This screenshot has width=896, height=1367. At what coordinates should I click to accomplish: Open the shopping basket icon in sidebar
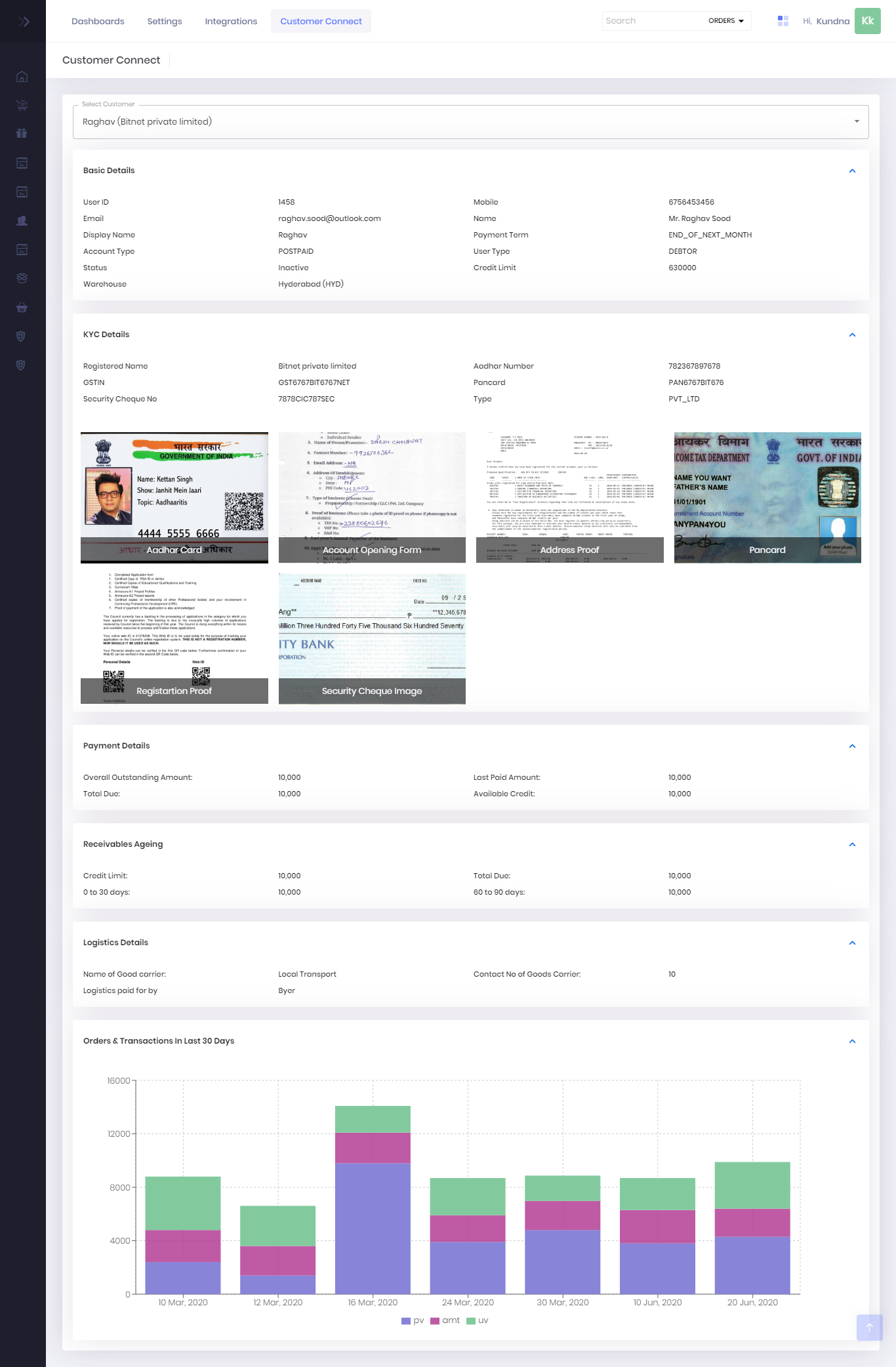[x=22, y=307]
